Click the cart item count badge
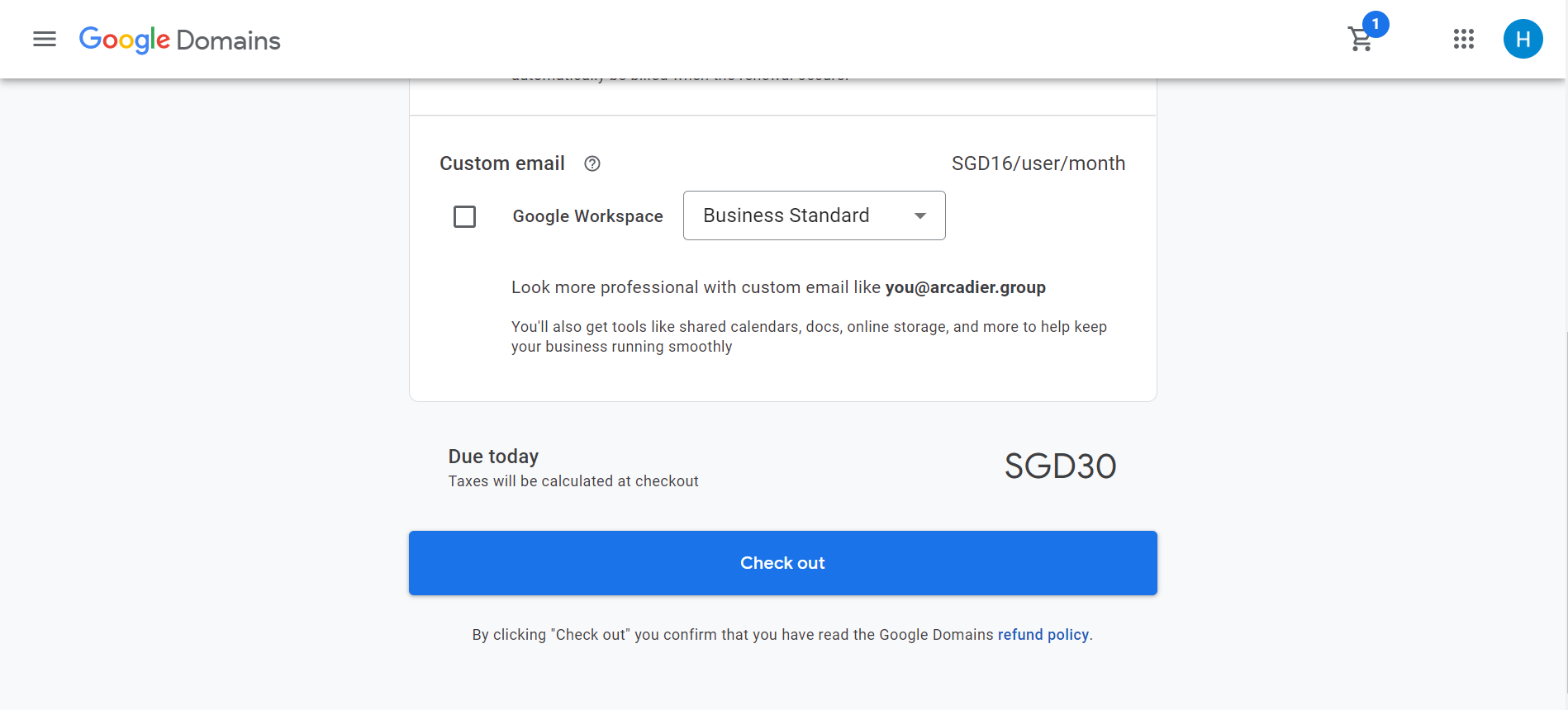 point(1376,24)
